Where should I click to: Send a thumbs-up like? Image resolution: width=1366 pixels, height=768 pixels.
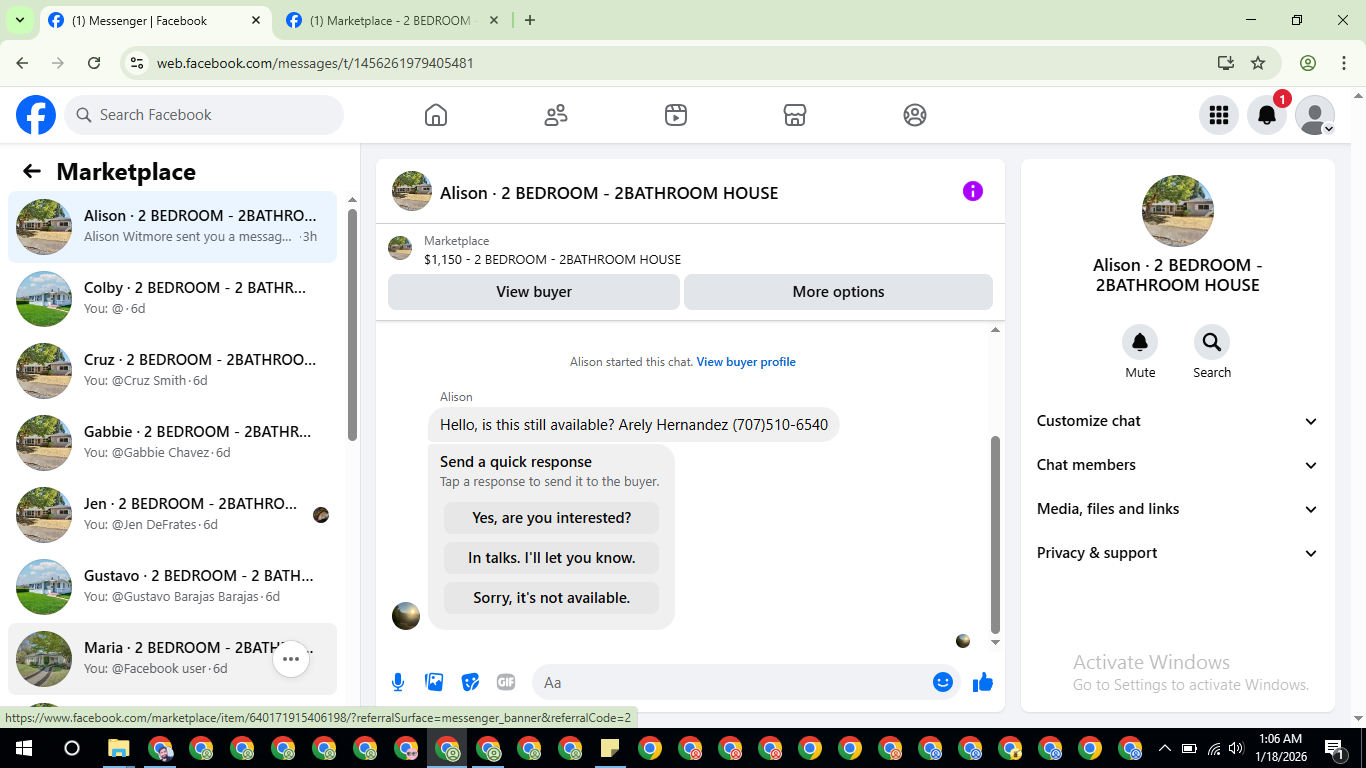[983, 682]
